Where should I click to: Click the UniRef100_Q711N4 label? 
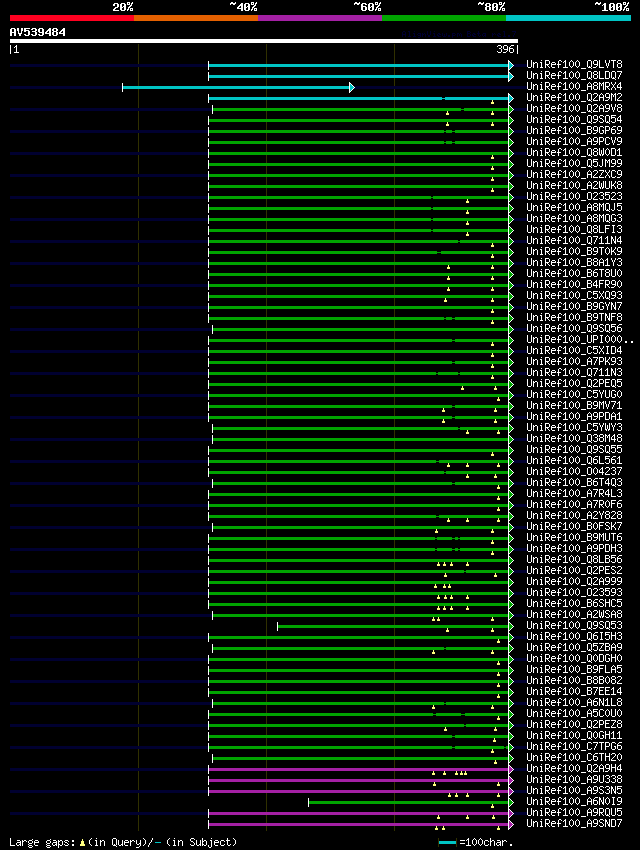coord(574,240)
